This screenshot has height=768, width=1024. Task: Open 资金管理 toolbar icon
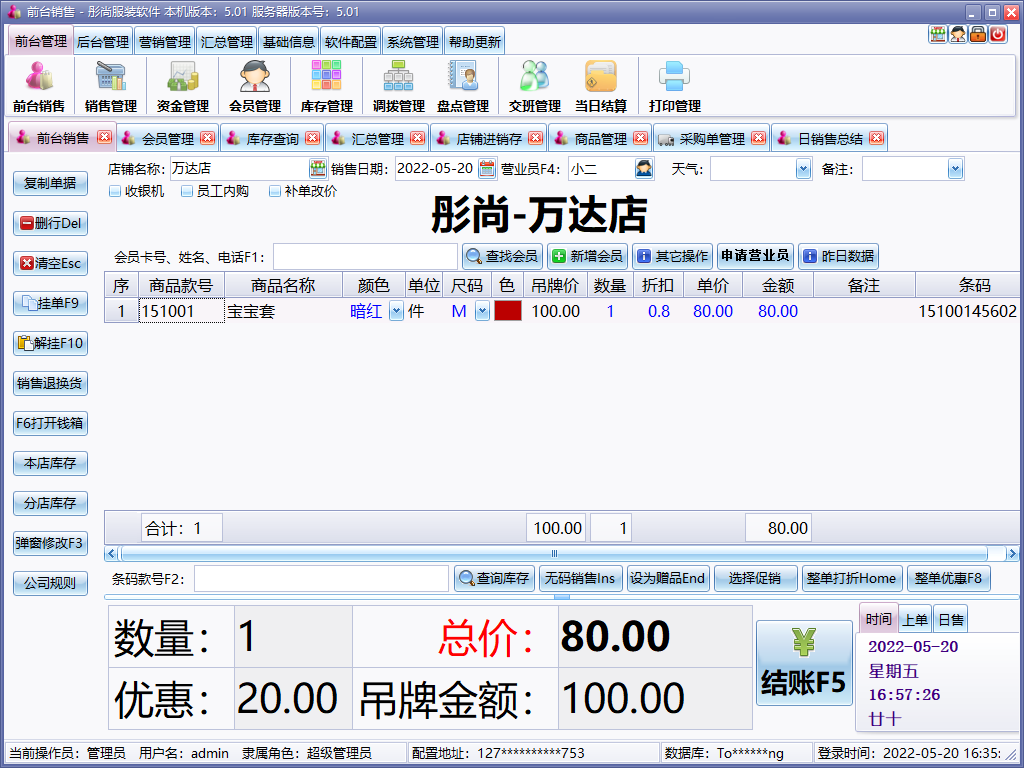(x=182, y=86)
